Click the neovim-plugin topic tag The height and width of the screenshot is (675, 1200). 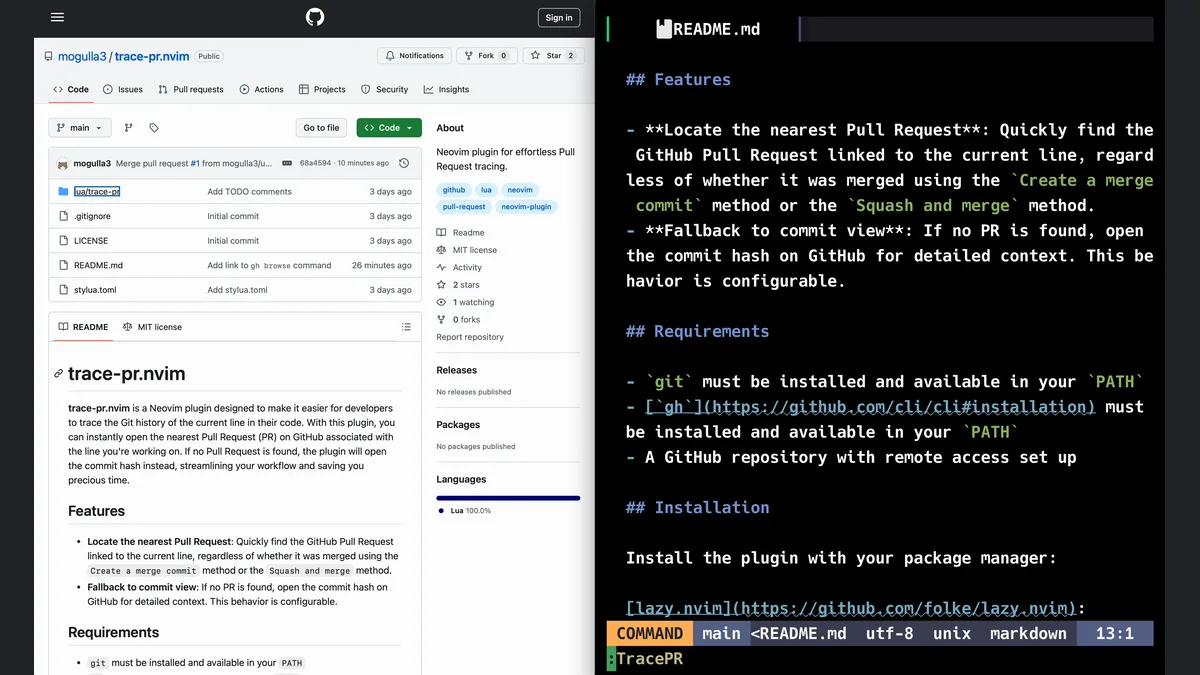pyautogui.click(x=527, y=207)
